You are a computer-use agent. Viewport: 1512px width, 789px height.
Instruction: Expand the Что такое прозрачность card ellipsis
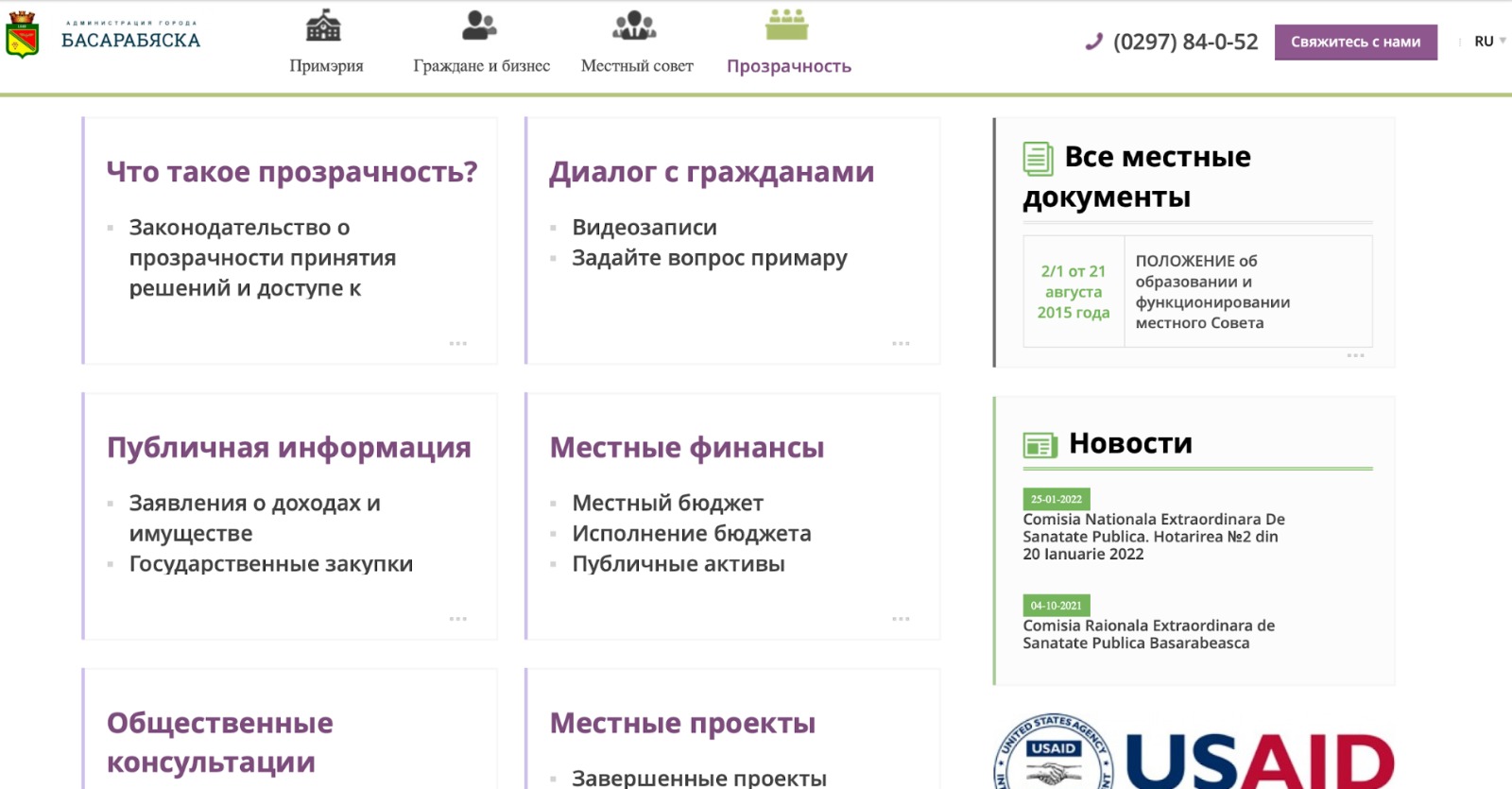click(458, 343)
